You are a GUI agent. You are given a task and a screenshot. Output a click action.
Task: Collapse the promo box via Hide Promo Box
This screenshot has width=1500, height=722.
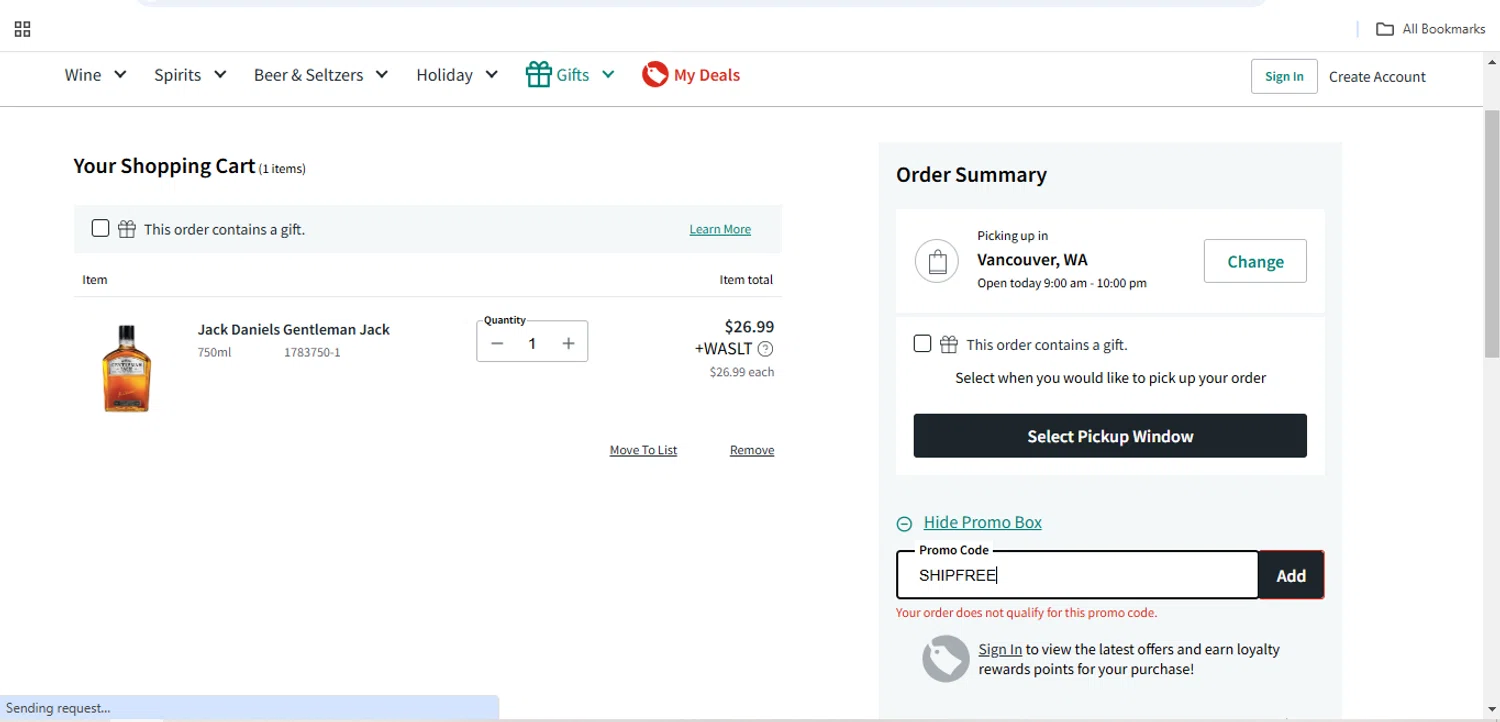tap(983, 522)
